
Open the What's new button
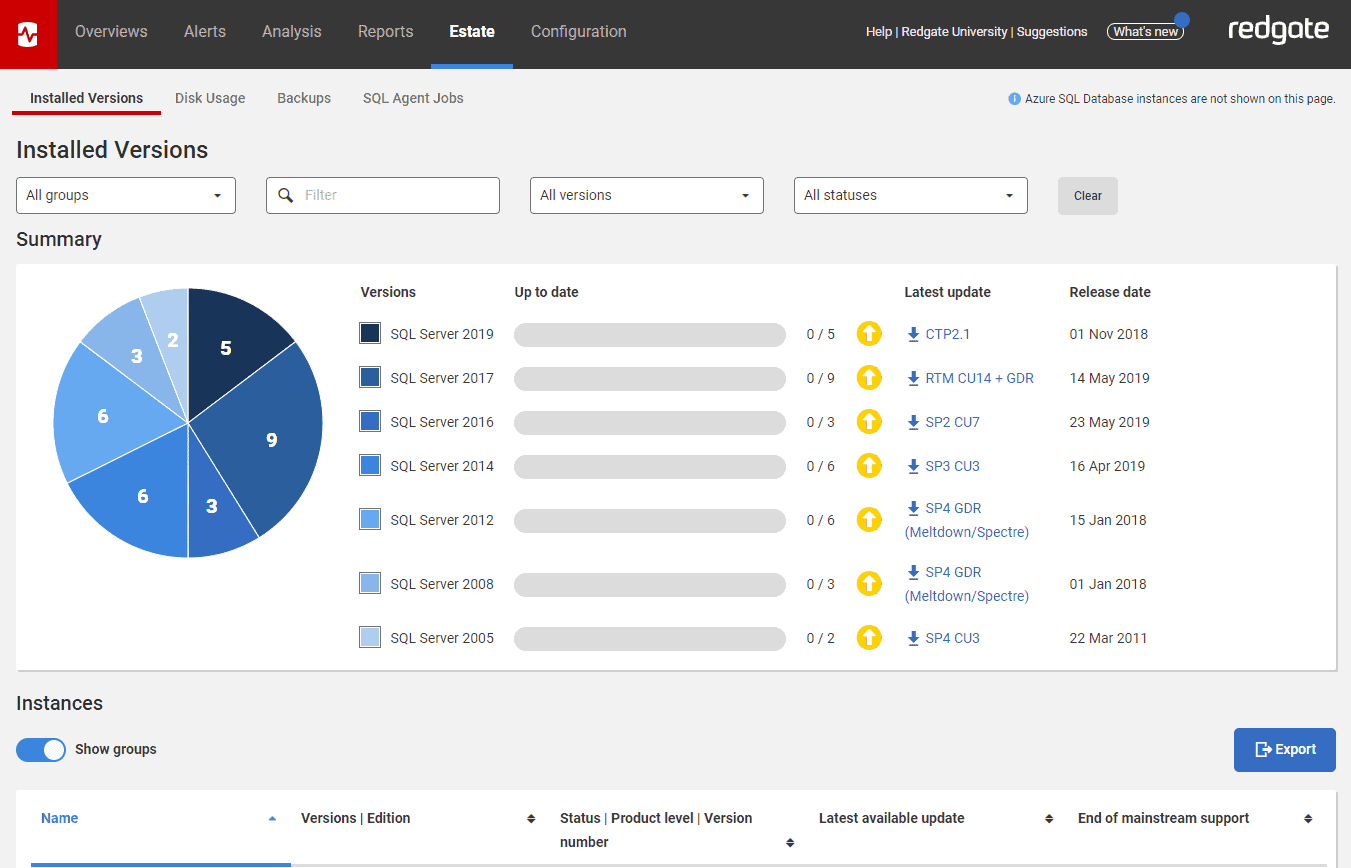[x=1146, y=32]
